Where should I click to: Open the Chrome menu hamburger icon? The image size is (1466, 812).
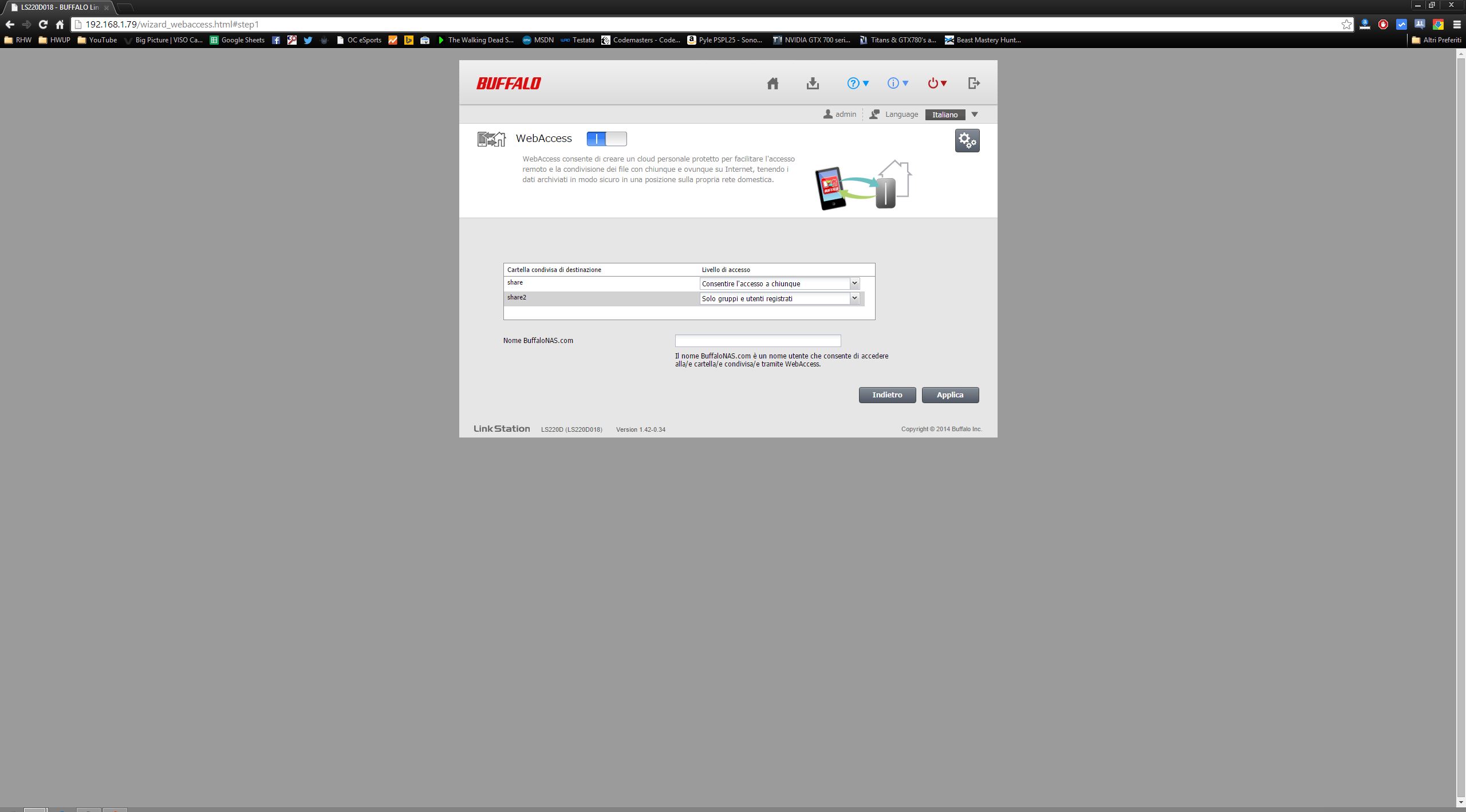1456,24
